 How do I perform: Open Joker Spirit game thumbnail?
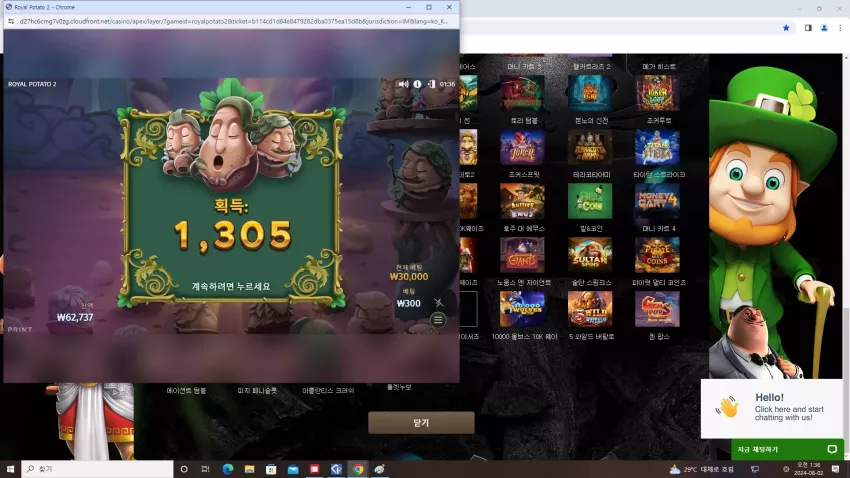[x=522, y=147]
